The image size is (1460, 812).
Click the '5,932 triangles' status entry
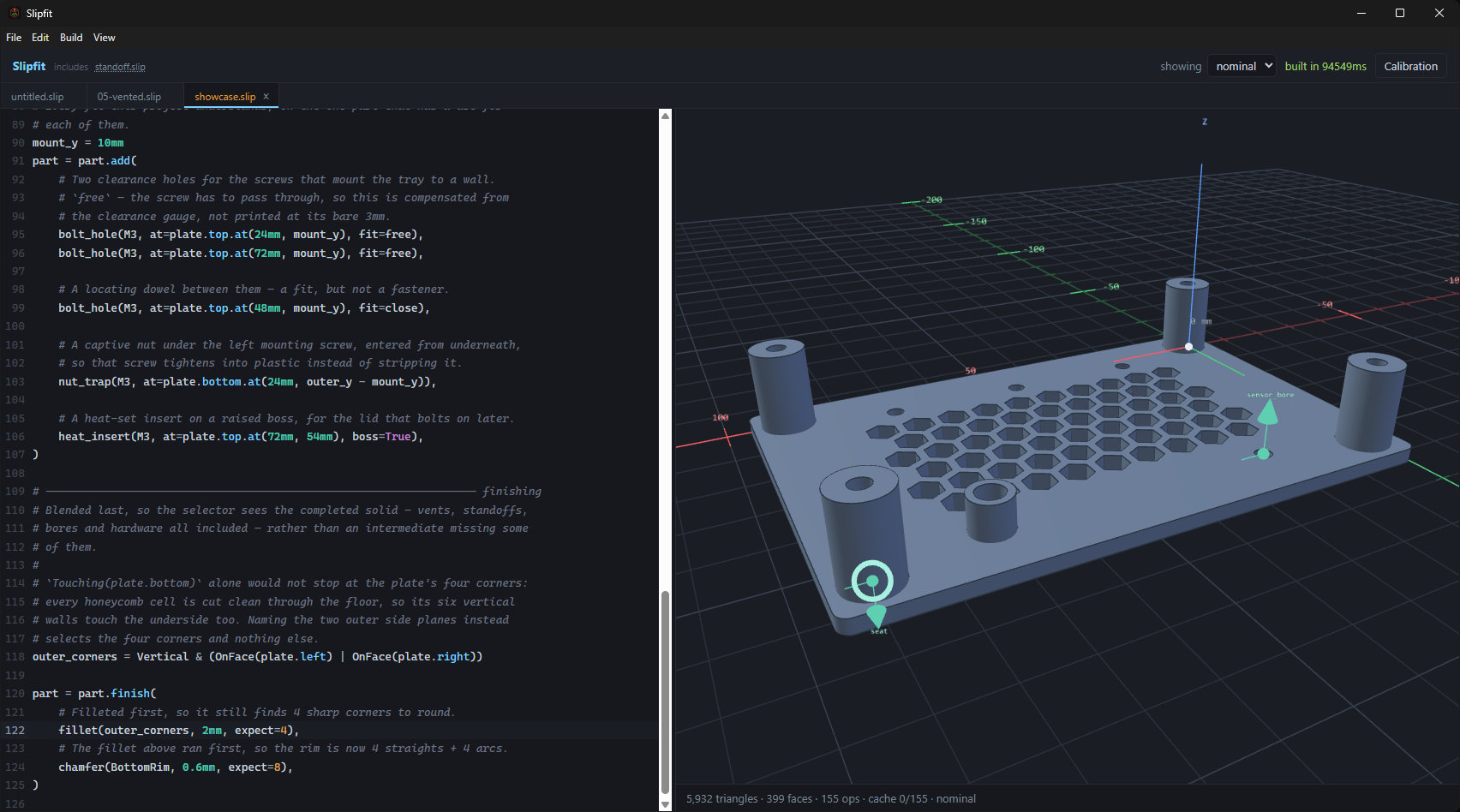721,798
